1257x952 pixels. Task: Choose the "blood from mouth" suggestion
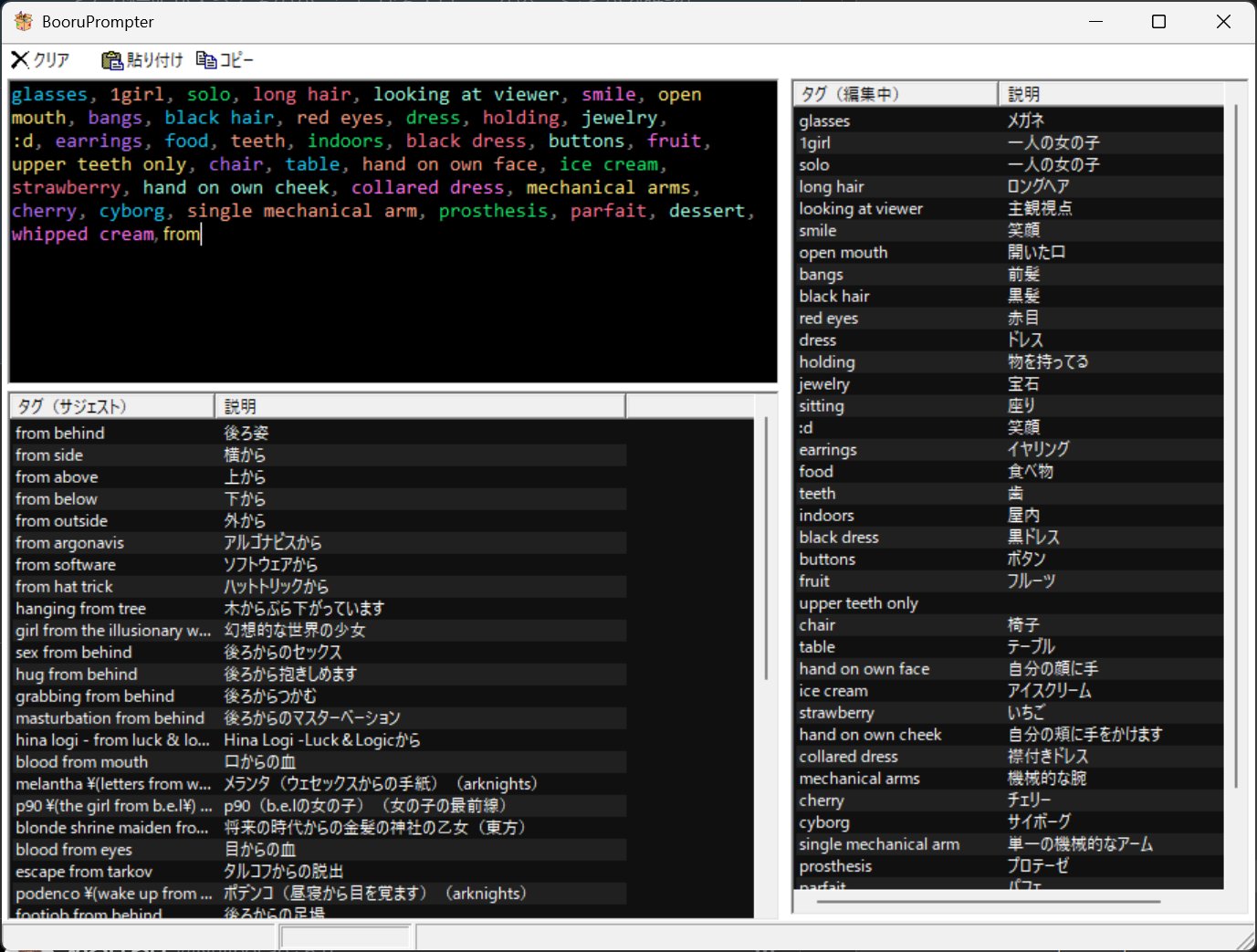[318, 761]
